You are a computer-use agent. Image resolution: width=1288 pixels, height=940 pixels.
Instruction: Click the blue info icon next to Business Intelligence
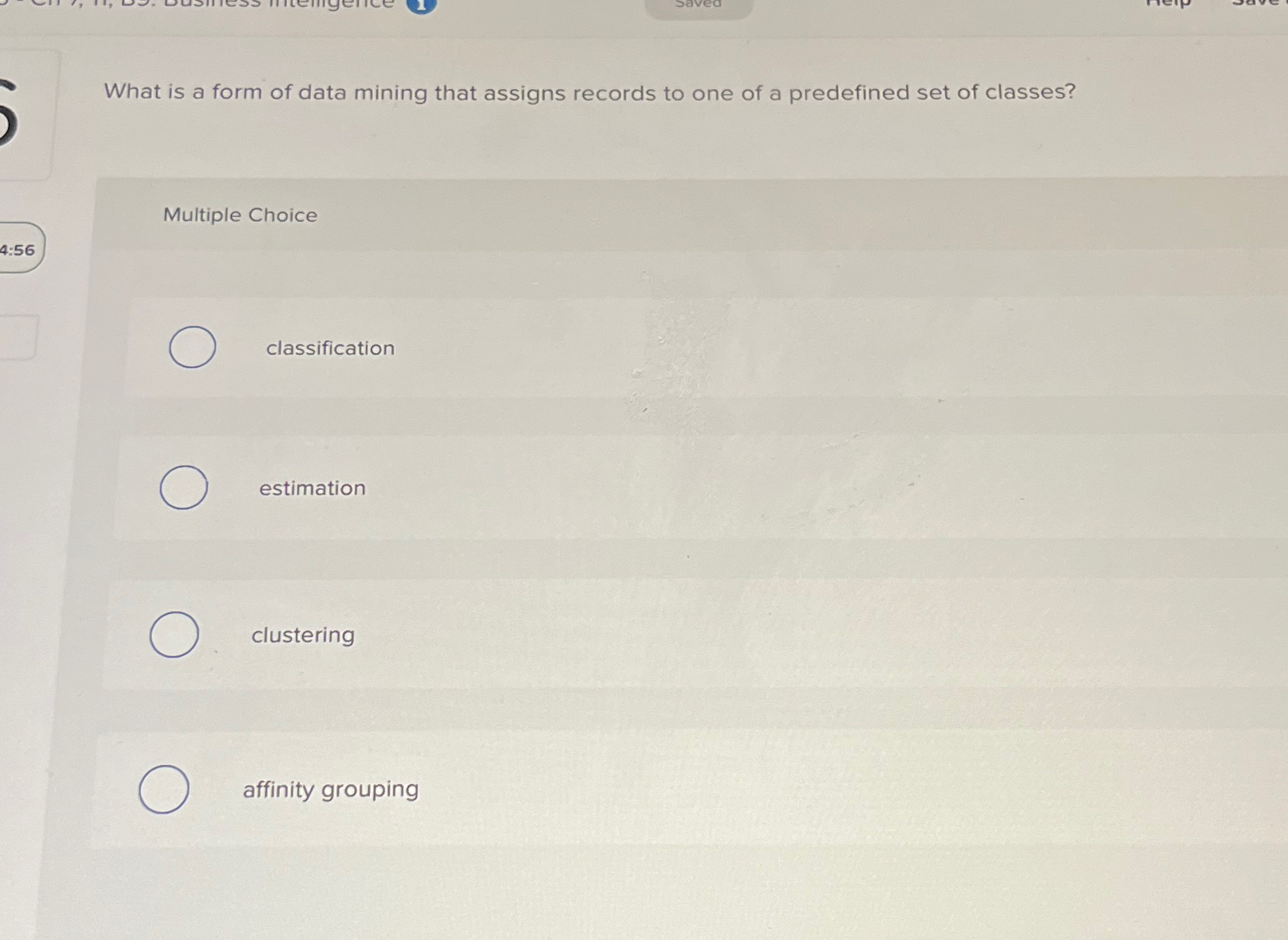click(420, 5)
